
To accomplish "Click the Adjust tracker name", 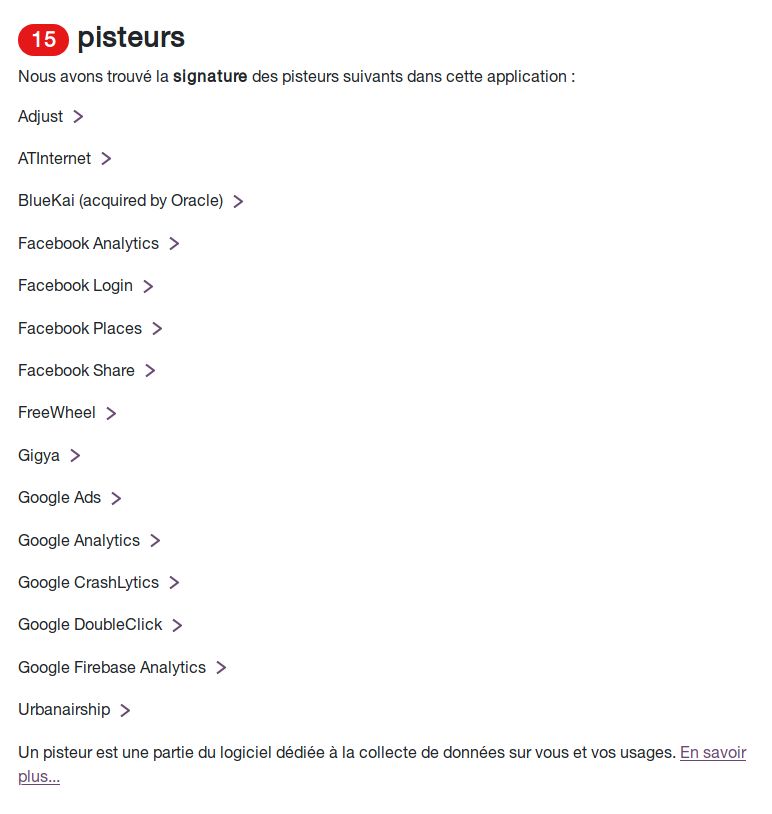I will (40, 117).
